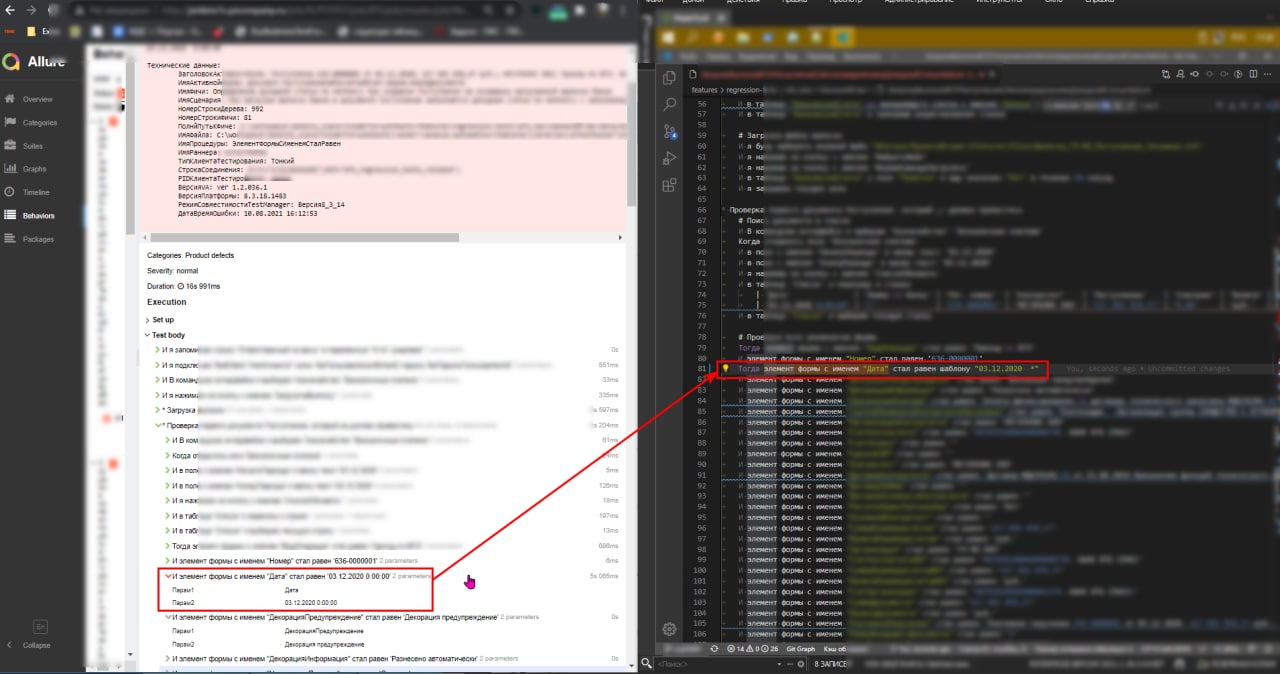Collapse the step starting with "* Проверка"
The image size is (1280, 674).
pos(158,425)
